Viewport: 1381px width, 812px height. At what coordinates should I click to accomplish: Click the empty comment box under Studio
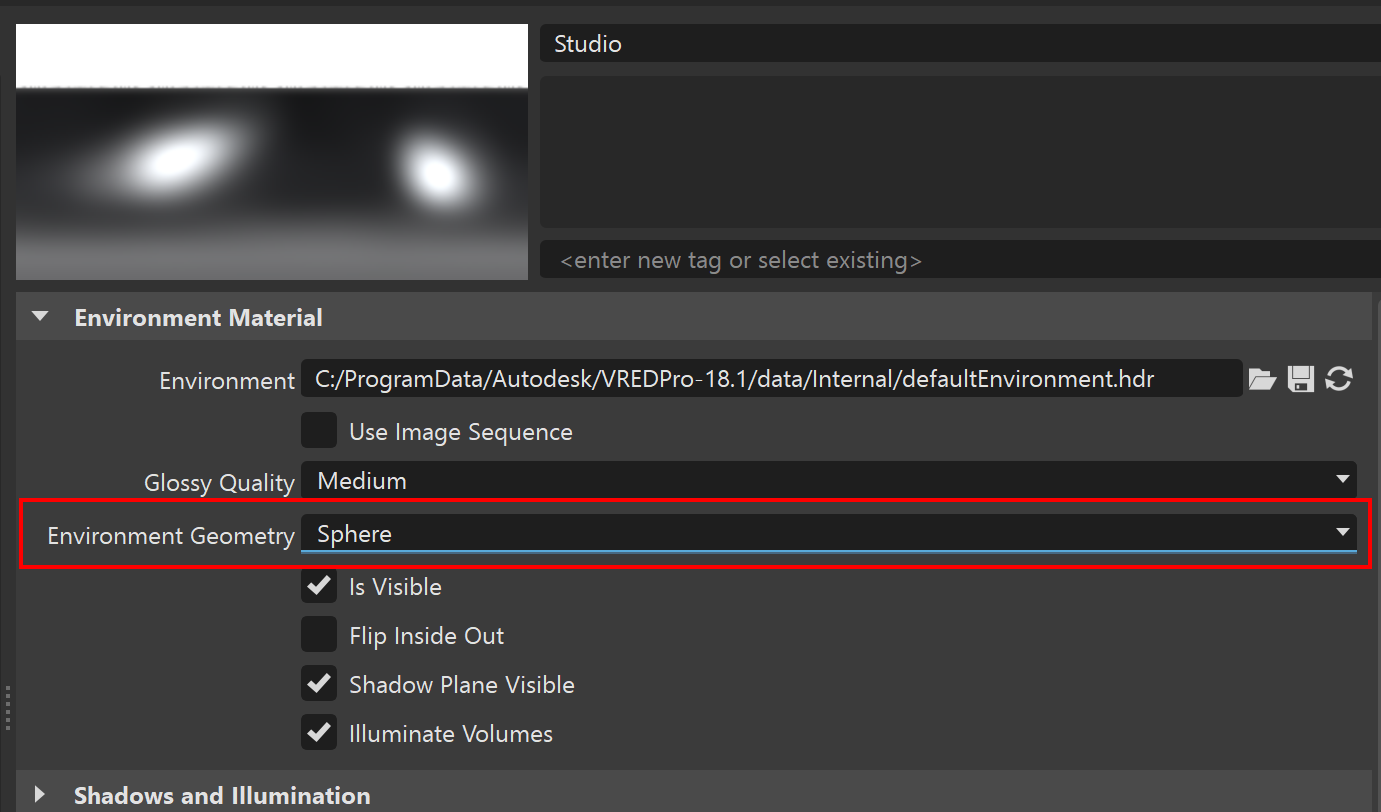tap(958, 152)
